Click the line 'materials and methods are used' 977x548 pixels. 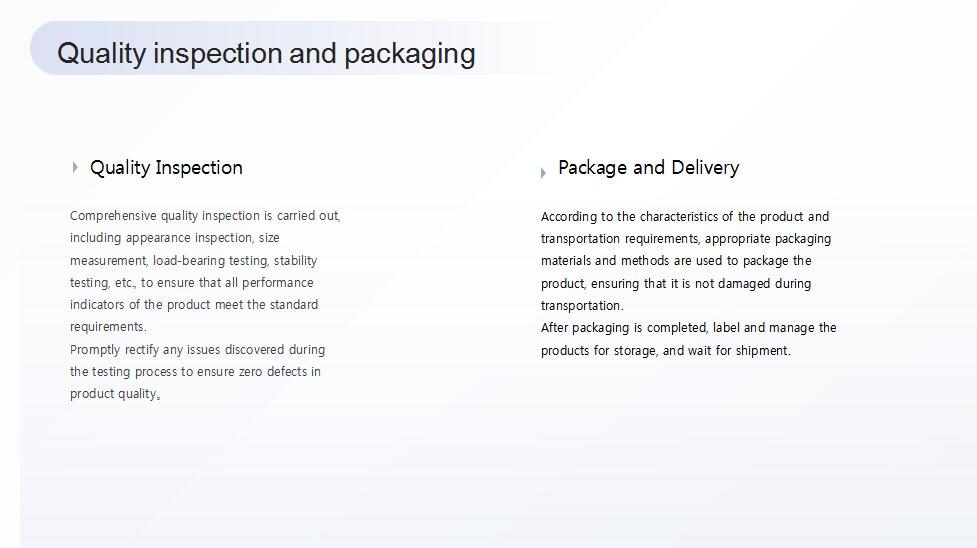(x=676, y=261)
